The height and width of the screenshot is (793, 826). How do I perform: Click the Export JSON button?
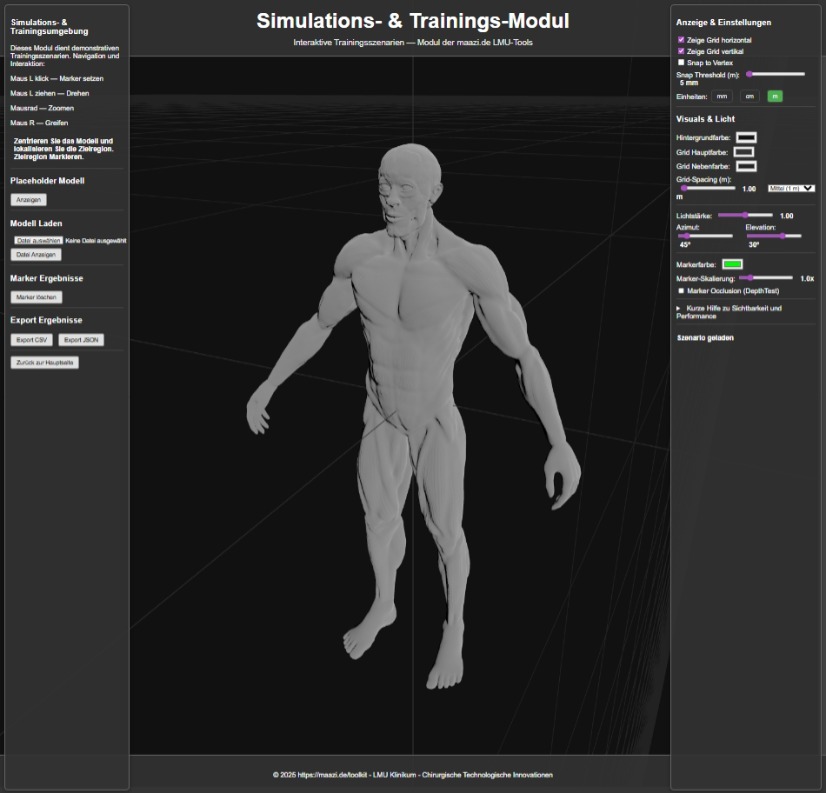pyautogui.click(x=81, y=340)
